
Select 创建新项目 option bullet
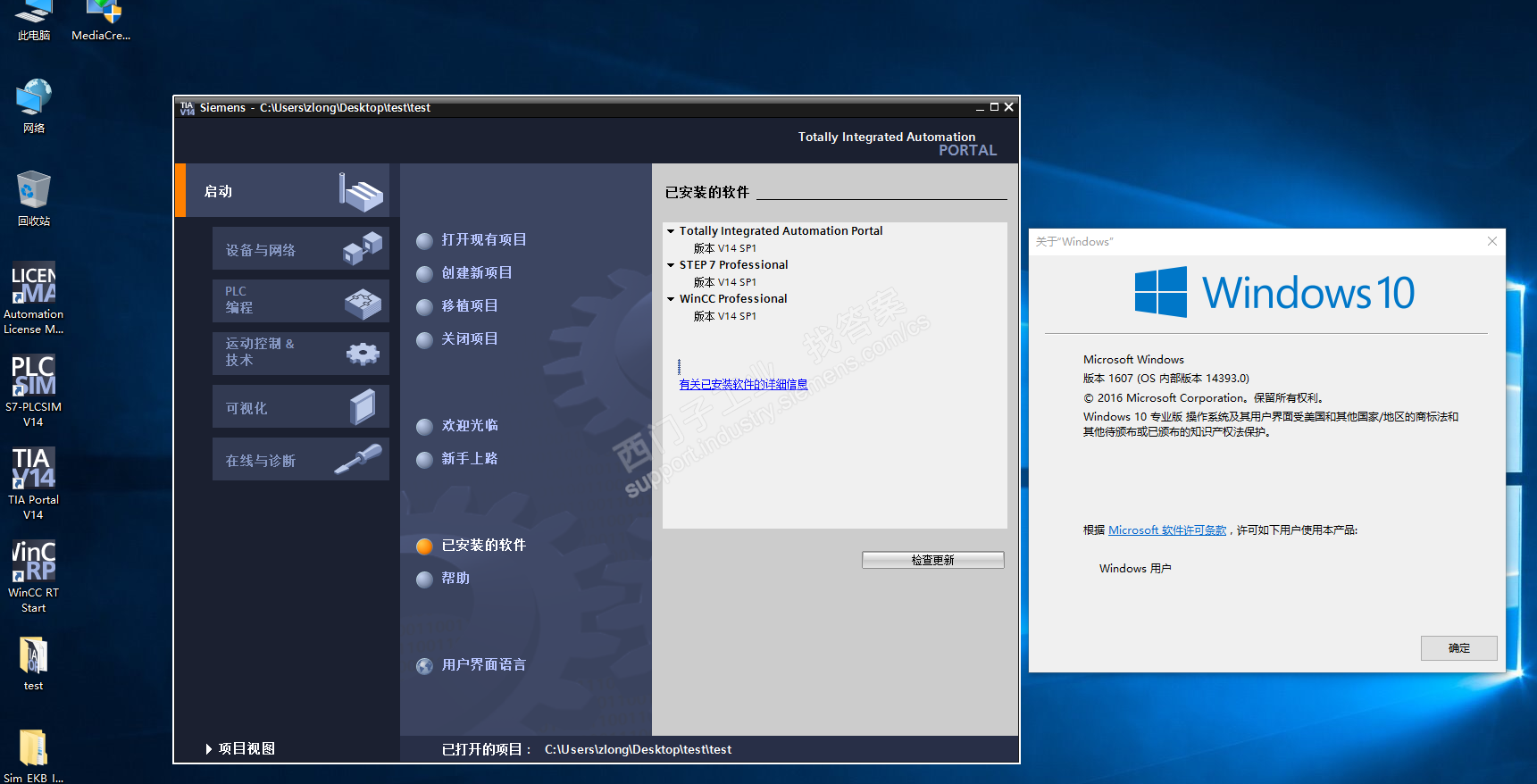coord(425,274)
